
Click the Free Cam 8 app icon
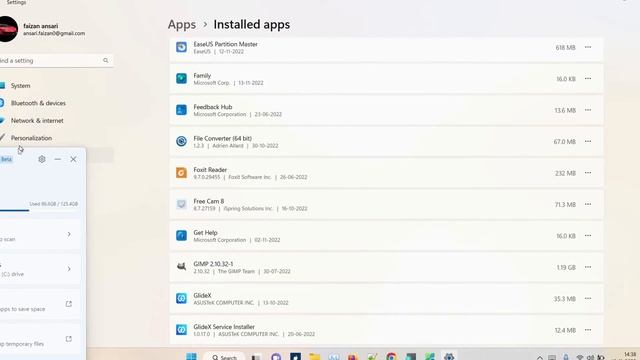(x=181, y=204)
